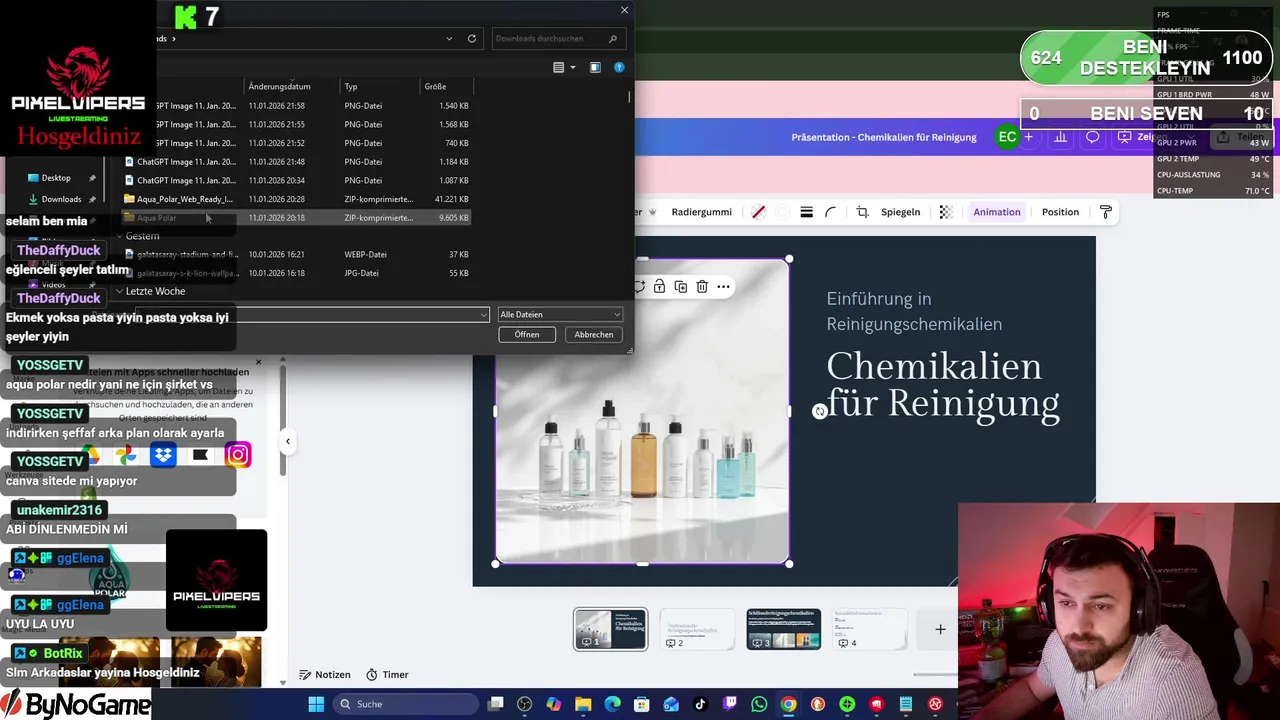The height and width of the screenshot is (720, 1280).
Task: Open the EC profile avatar
Action: [1007, 137]
